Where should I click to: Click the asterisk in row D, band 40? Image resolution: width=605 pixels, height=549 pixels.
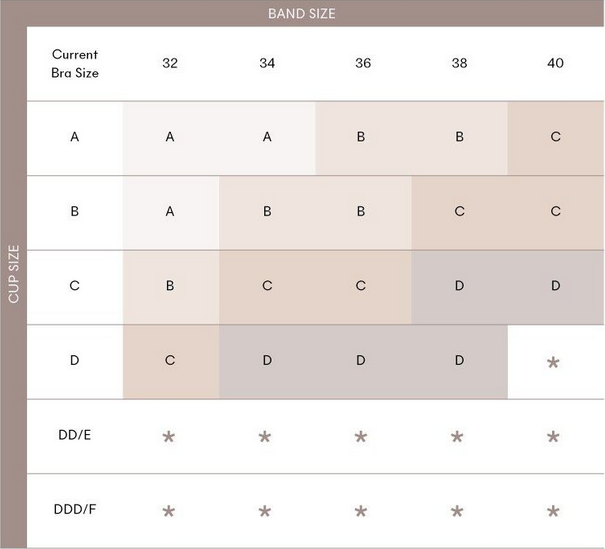[553, 363]
